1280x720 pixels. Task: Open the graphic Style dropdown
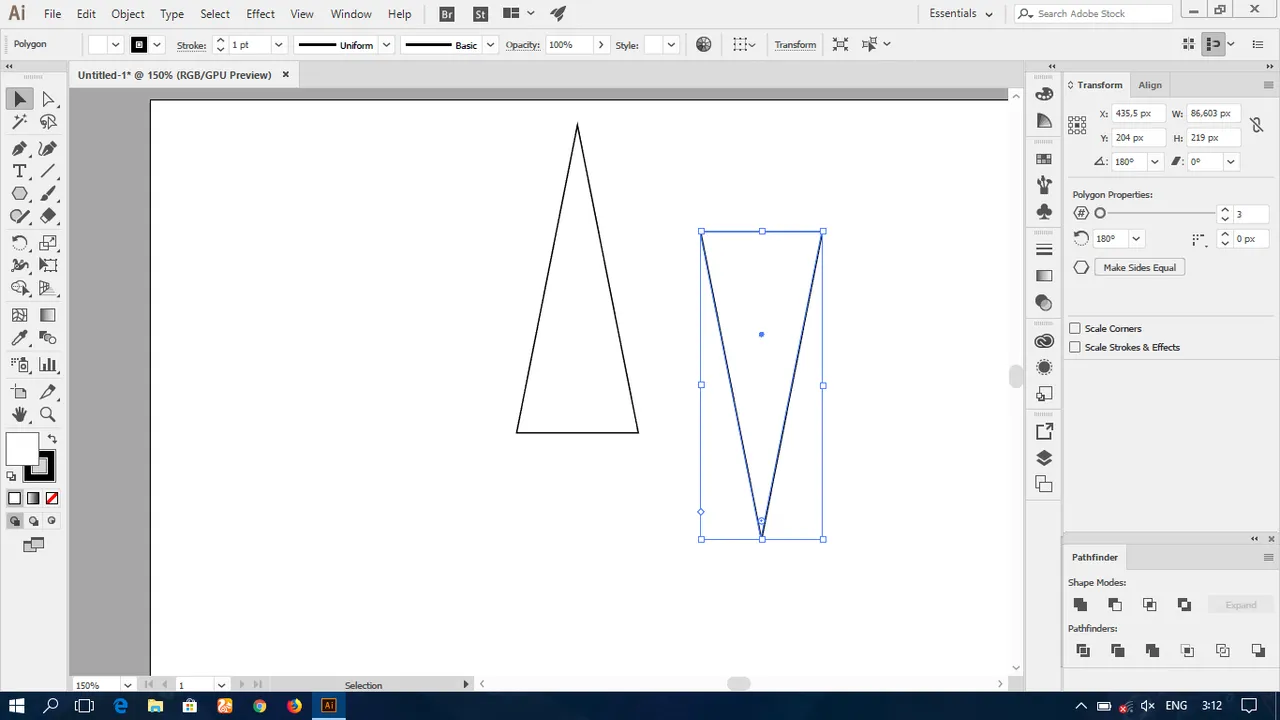pyautogui.click(x=671, y=45)
